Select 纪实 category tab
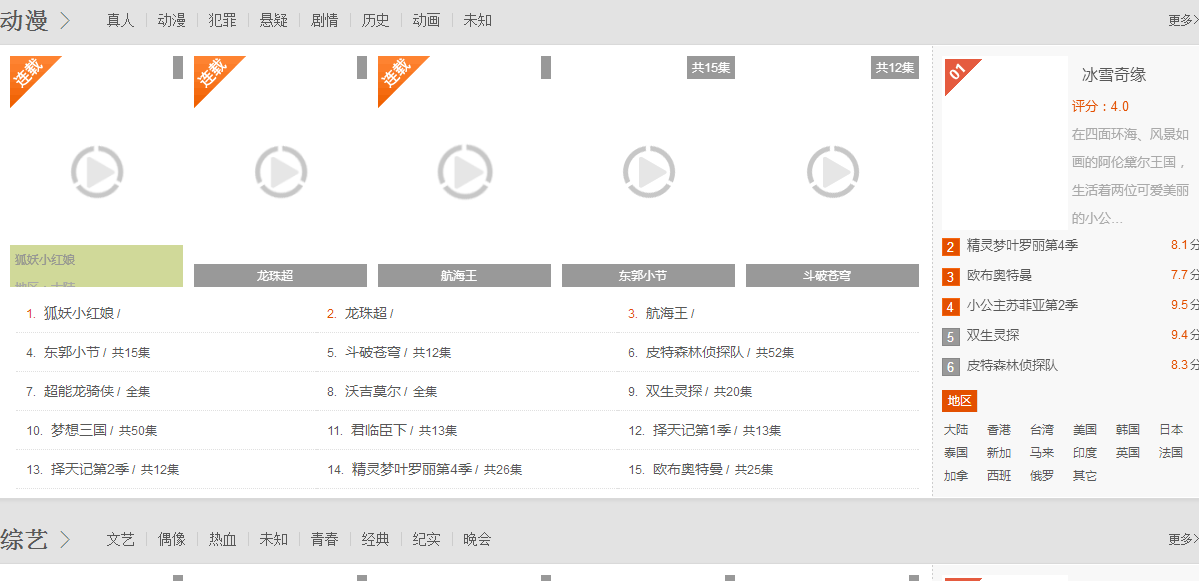The height and width of the screenshot is (581, 1199). (426, 540)
